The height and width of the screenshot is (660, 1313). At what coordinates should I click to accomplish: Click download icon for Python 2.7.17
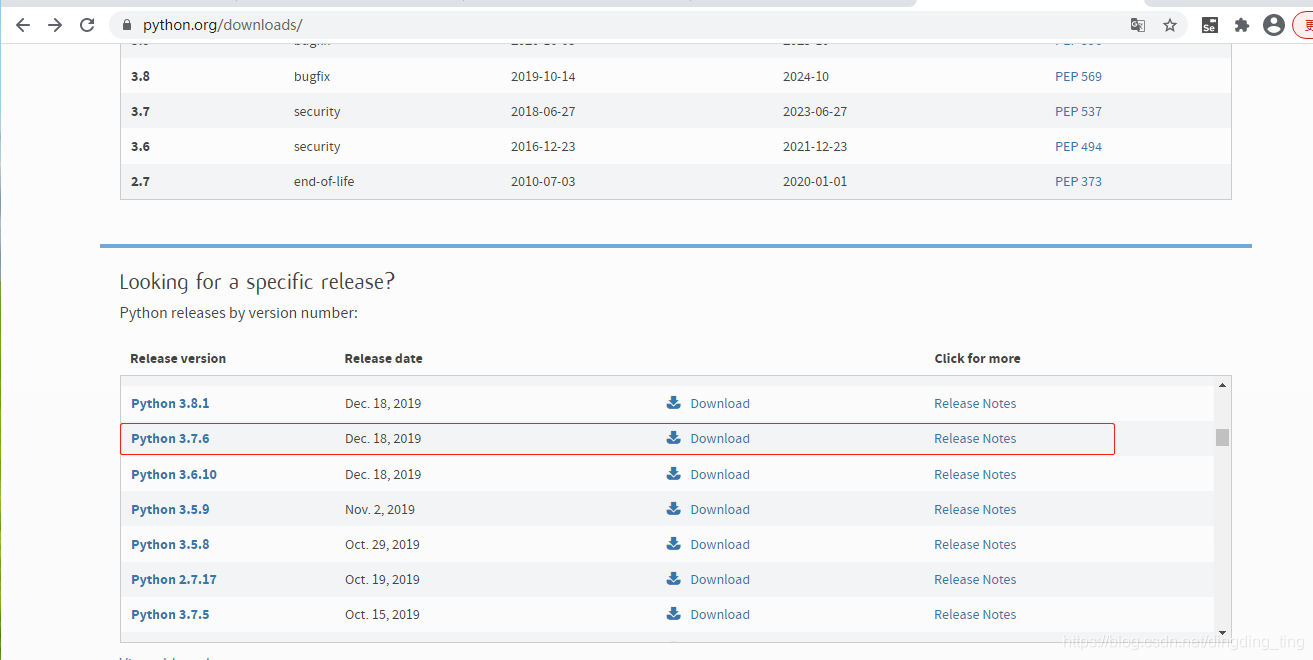coord(674,579)
